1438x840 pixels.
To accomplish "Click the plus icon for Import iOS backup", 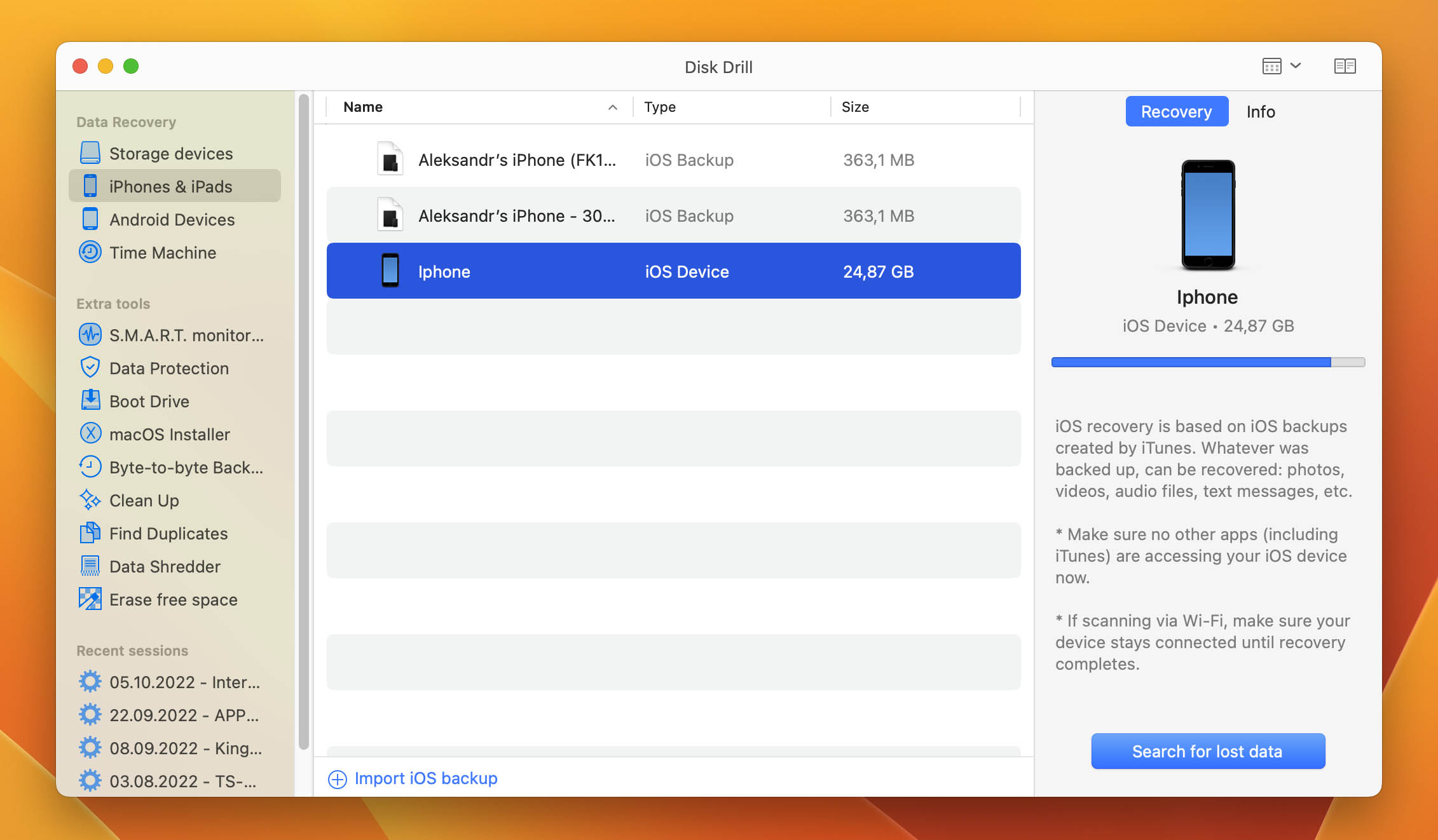I will coord(337,779).
